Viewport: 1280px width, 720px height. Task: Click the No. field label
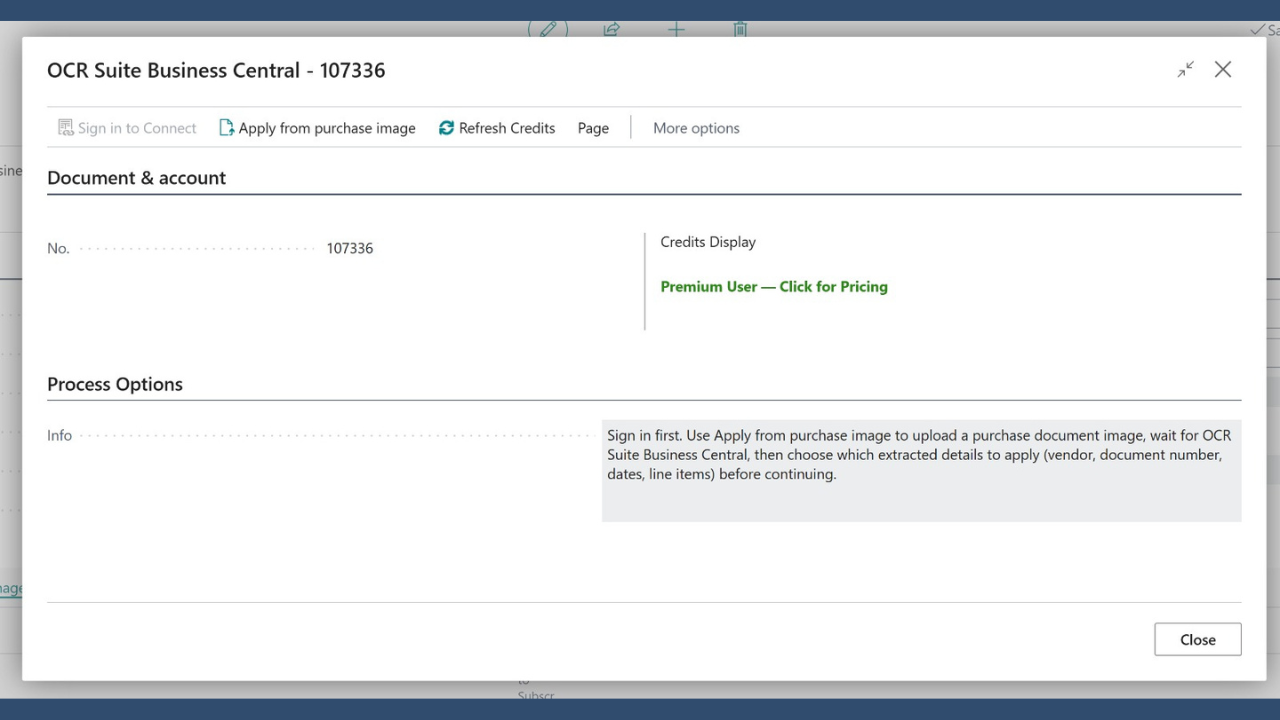[x=58, y=248]
